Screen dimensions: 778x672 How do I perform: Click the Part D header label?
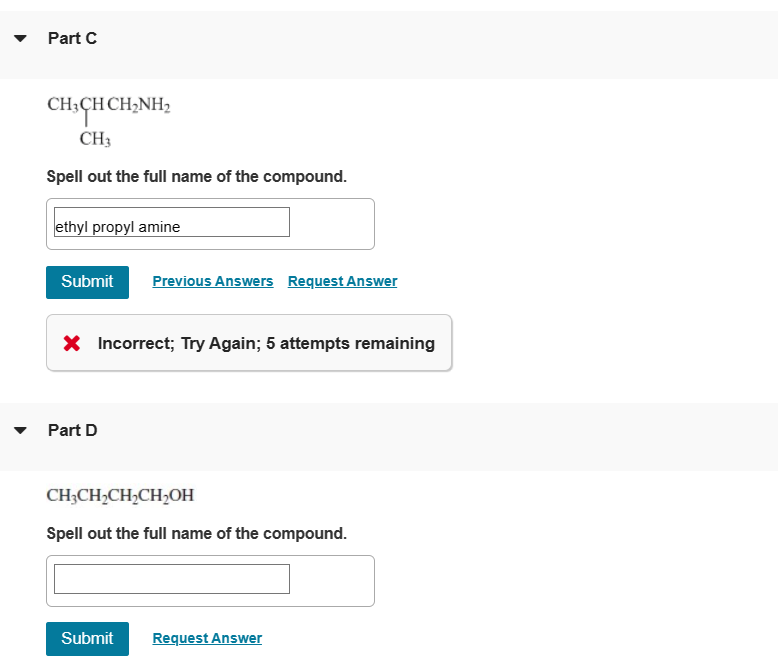tap(72, 430)
